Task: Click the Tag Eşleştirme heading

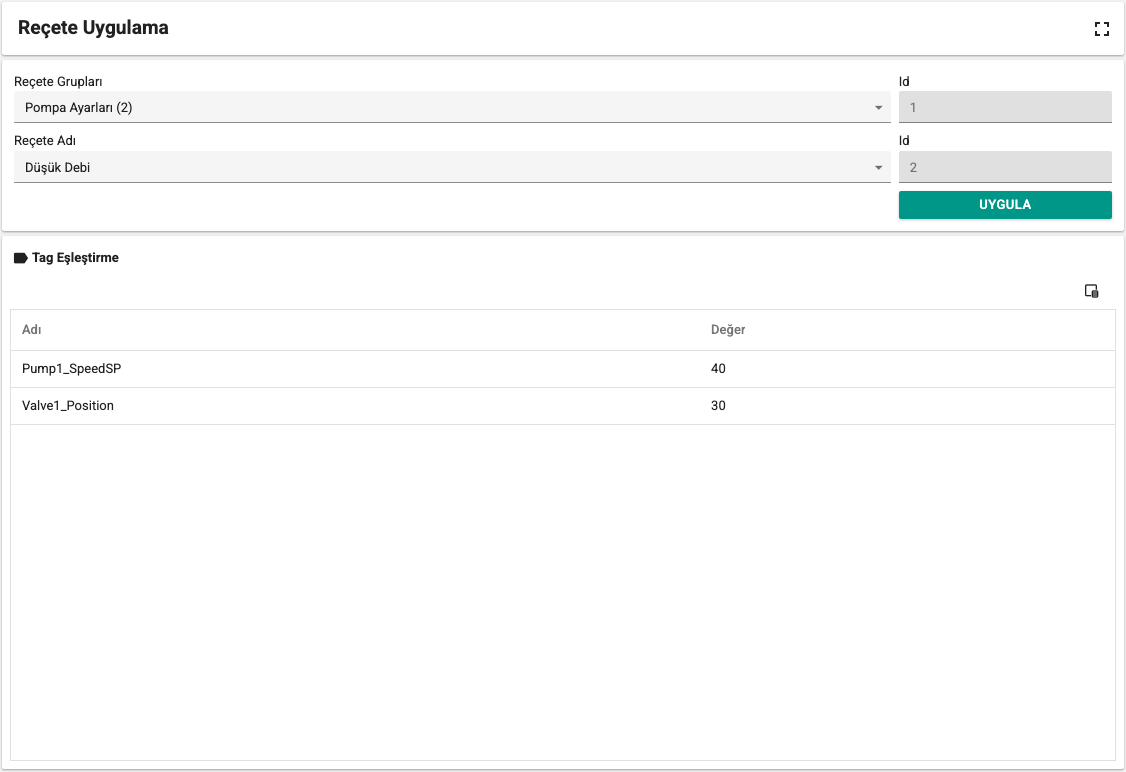Action: (75, 258)
